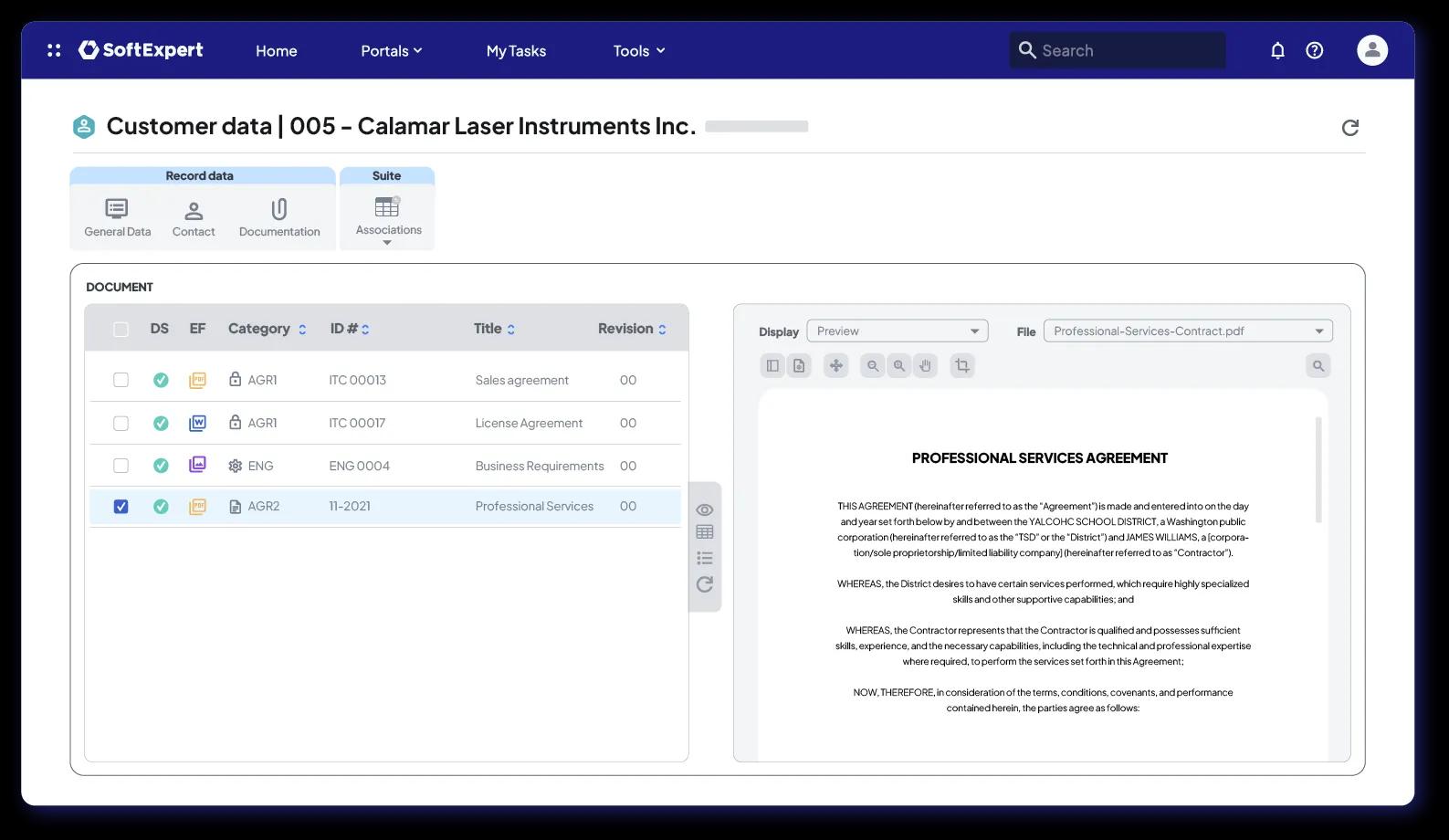Open My Tasks

click(x=516, y=51)
